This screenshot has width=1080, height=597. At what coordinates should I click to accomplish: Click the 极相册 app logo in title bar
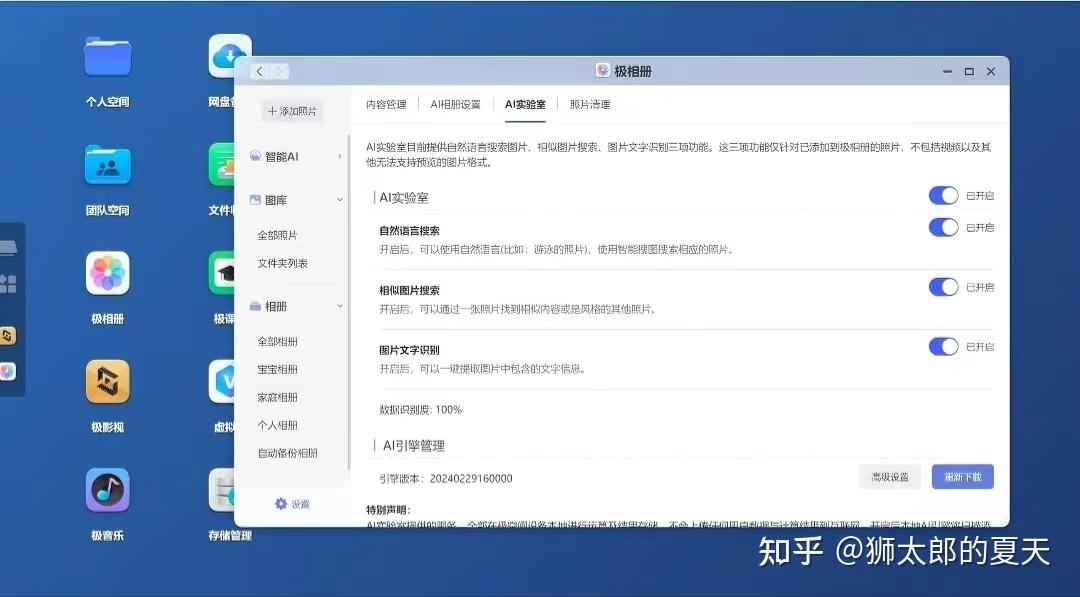coord(603,71)
